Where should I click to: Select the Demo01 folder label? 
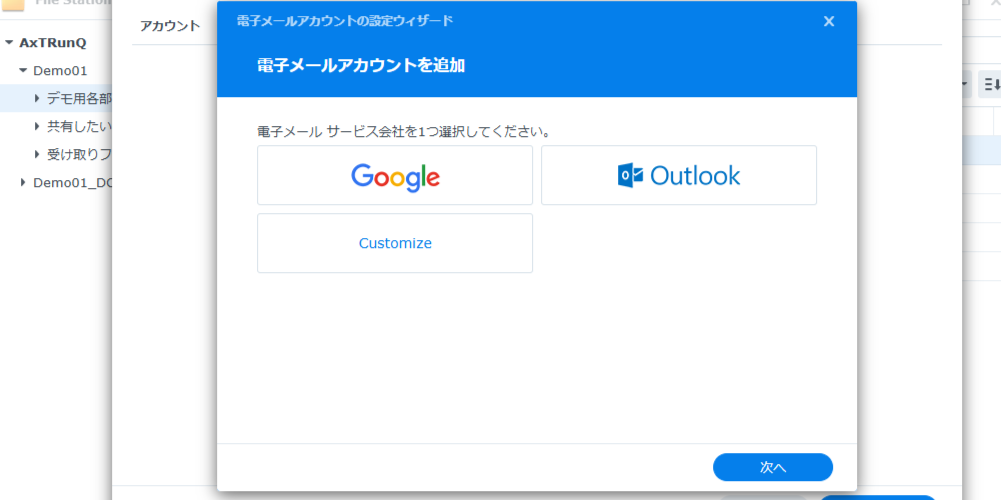[x=60, y=71]
